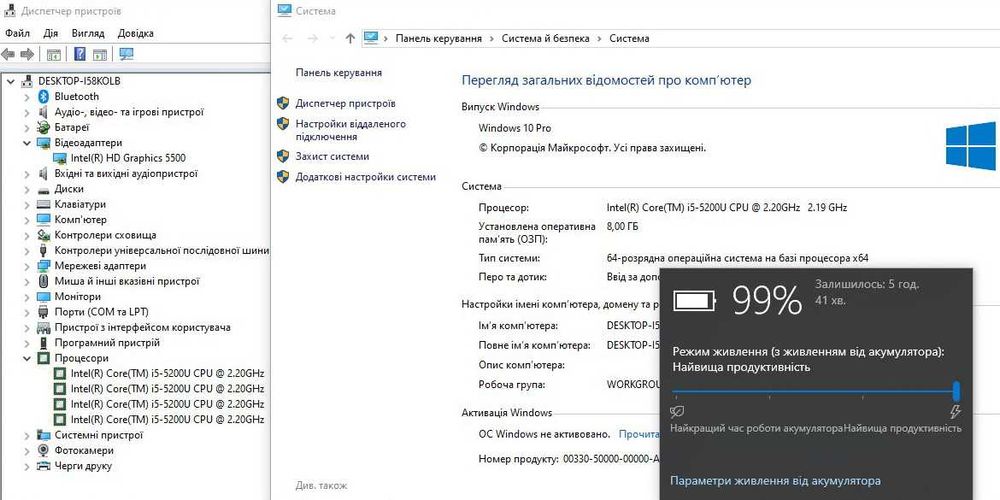Screen dimensions: 1000x500
Task: Collapse the Відеоадаптери tree node
Action: 27,143
